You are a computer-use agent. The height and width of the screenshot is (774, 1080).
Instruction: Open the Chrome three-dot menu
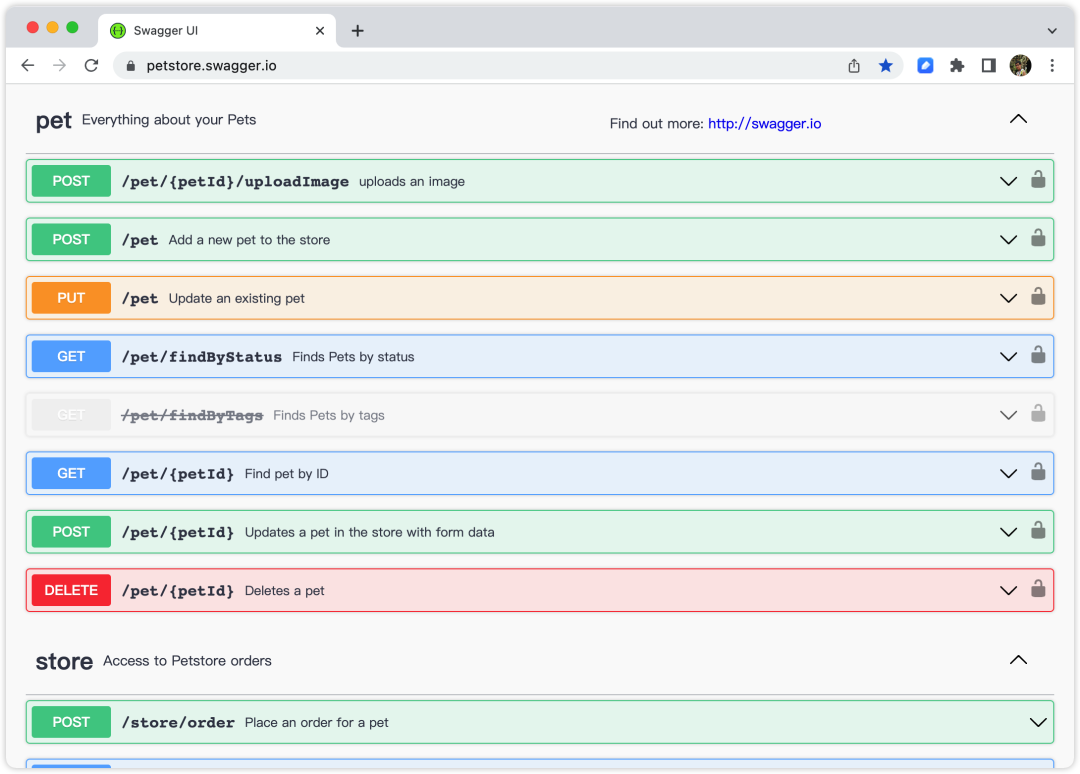click(1052, 65)
